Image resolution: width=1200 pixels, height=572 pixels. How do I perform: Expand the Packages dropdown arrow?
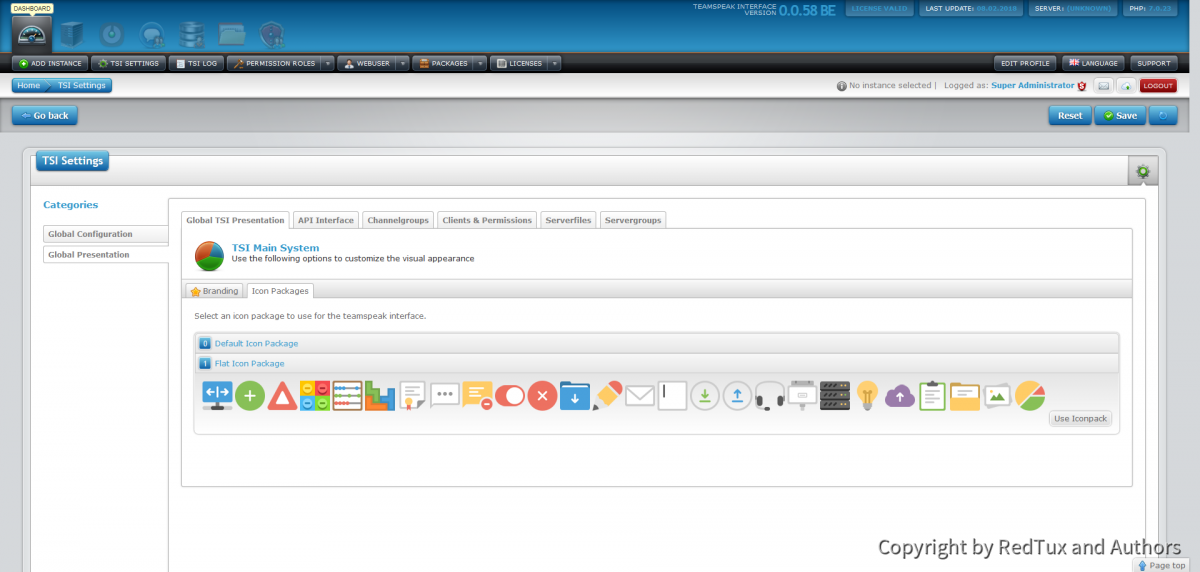[x=480, y=63]
